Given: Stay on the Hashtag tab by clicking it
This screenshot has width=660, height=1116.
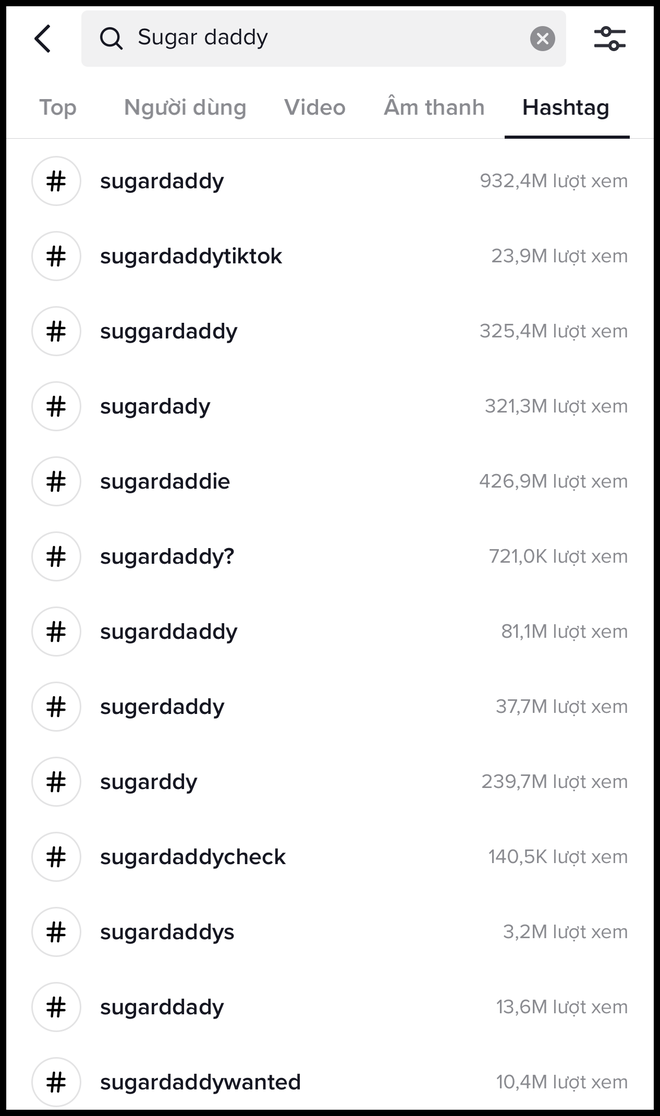Looking at the screenshot, I should click(566, 107).
